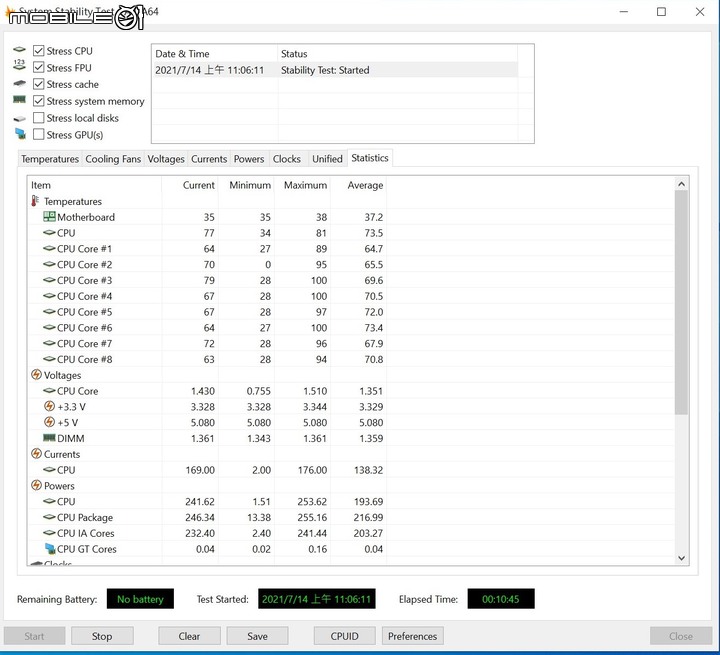Maximize the System Stability Test window

[x=661, y=12]
